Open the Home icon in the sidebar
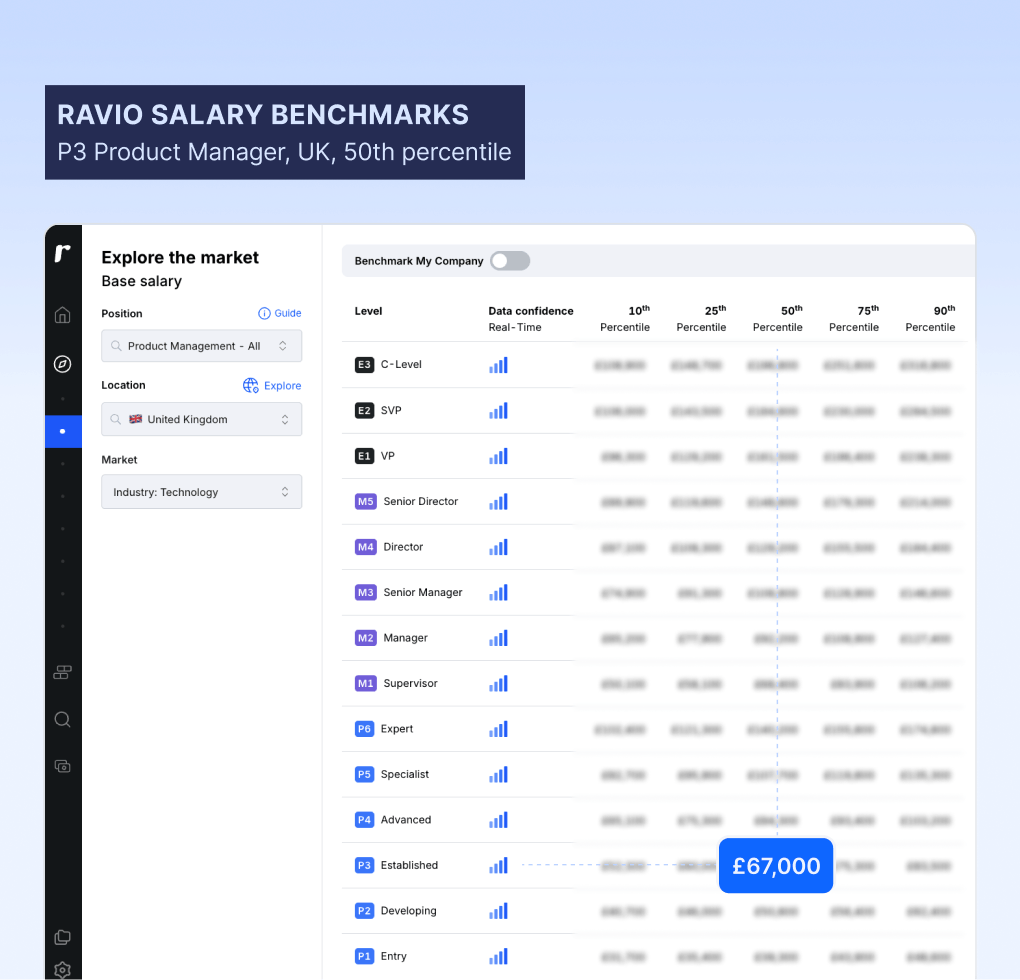The image size is (1020, 980). pyautogui.click(x=62, y=314)
